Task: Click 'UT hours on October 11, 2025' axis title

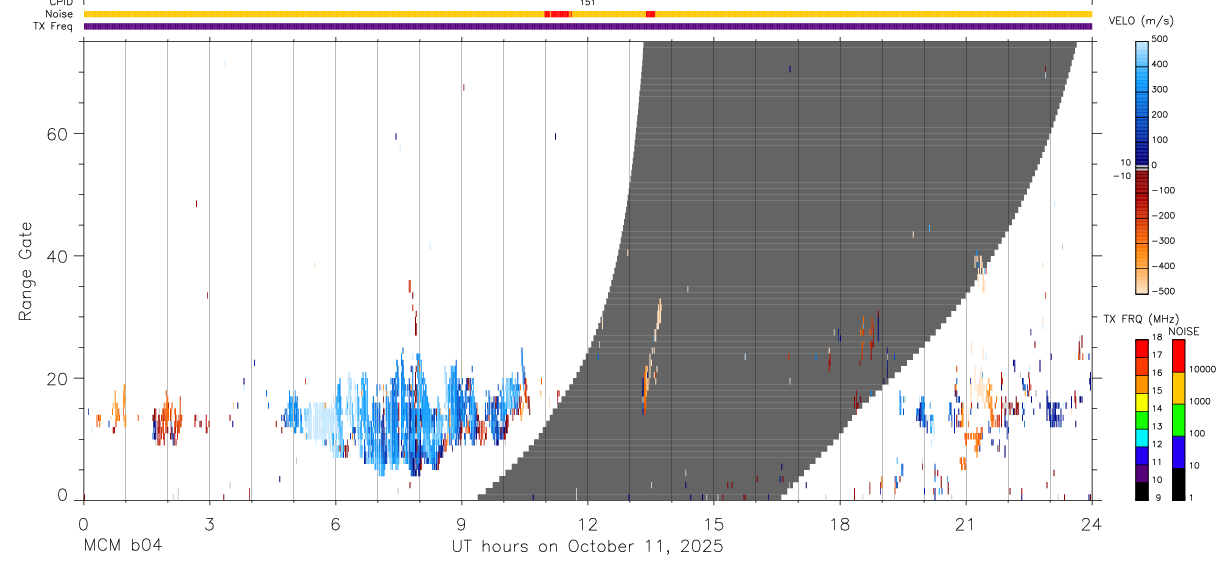Action: point(587,547)
